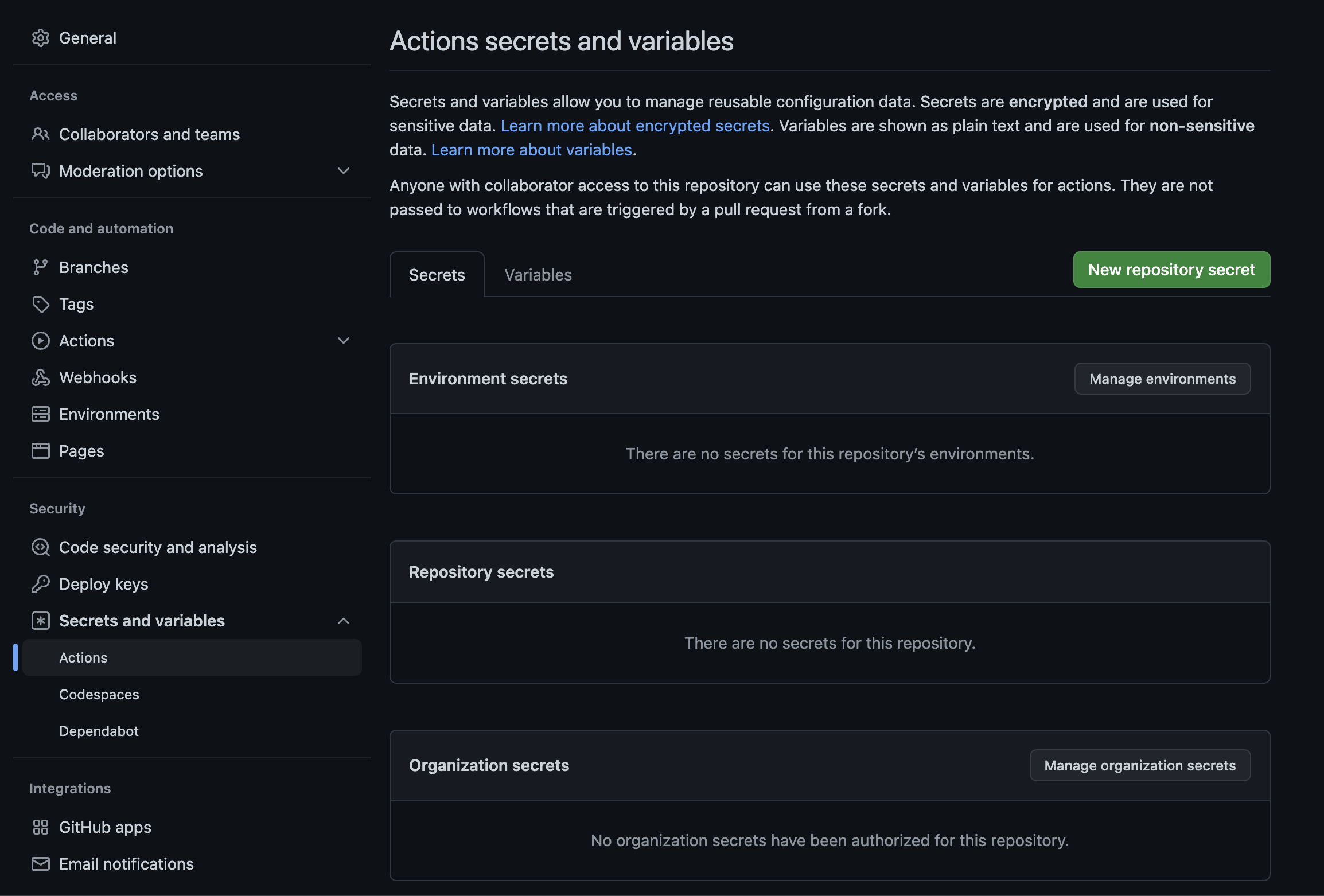The image size is (1324, 896).
Task: Select the Secrets tab
Action: [437, 275]
